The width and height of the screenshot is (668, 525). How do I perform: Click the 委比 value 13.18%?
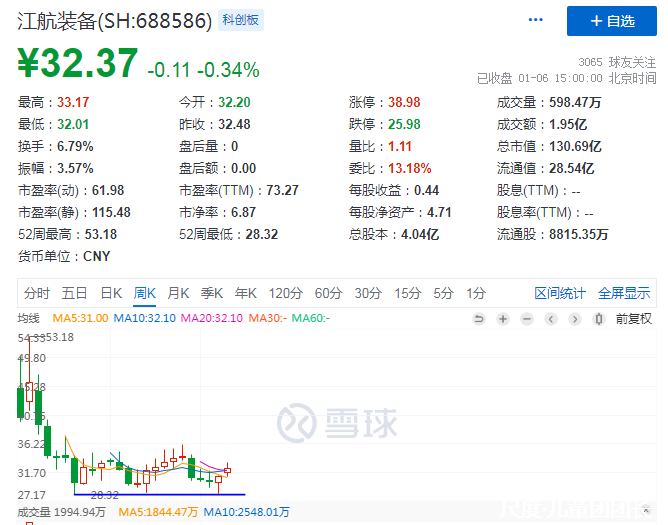pyautogui.click(x=409, y=168)
